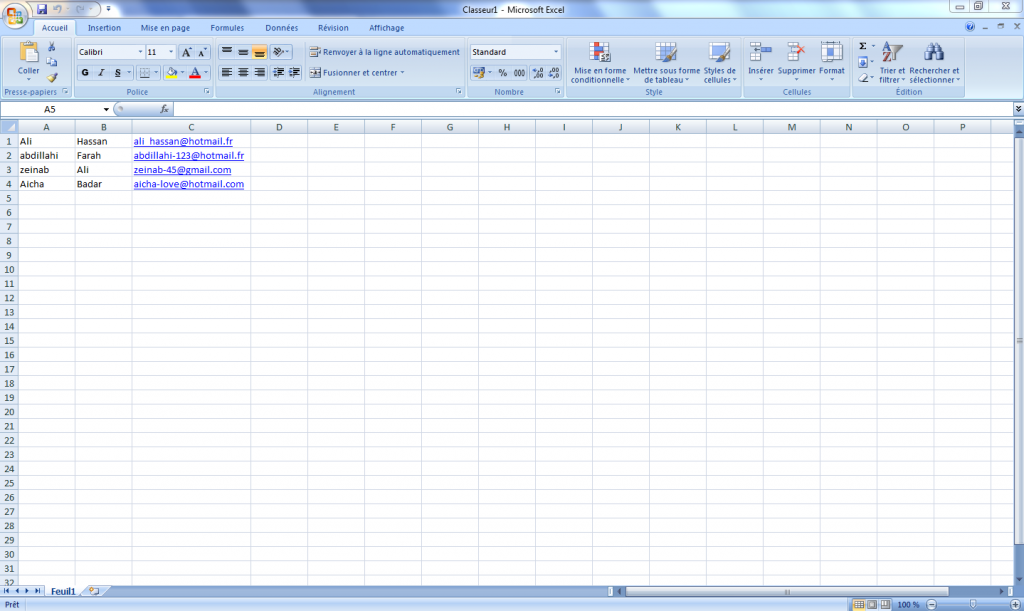1024x611 pixels.
Task: Open the Name Box dropdown arrow
Action: coord(106,109)
